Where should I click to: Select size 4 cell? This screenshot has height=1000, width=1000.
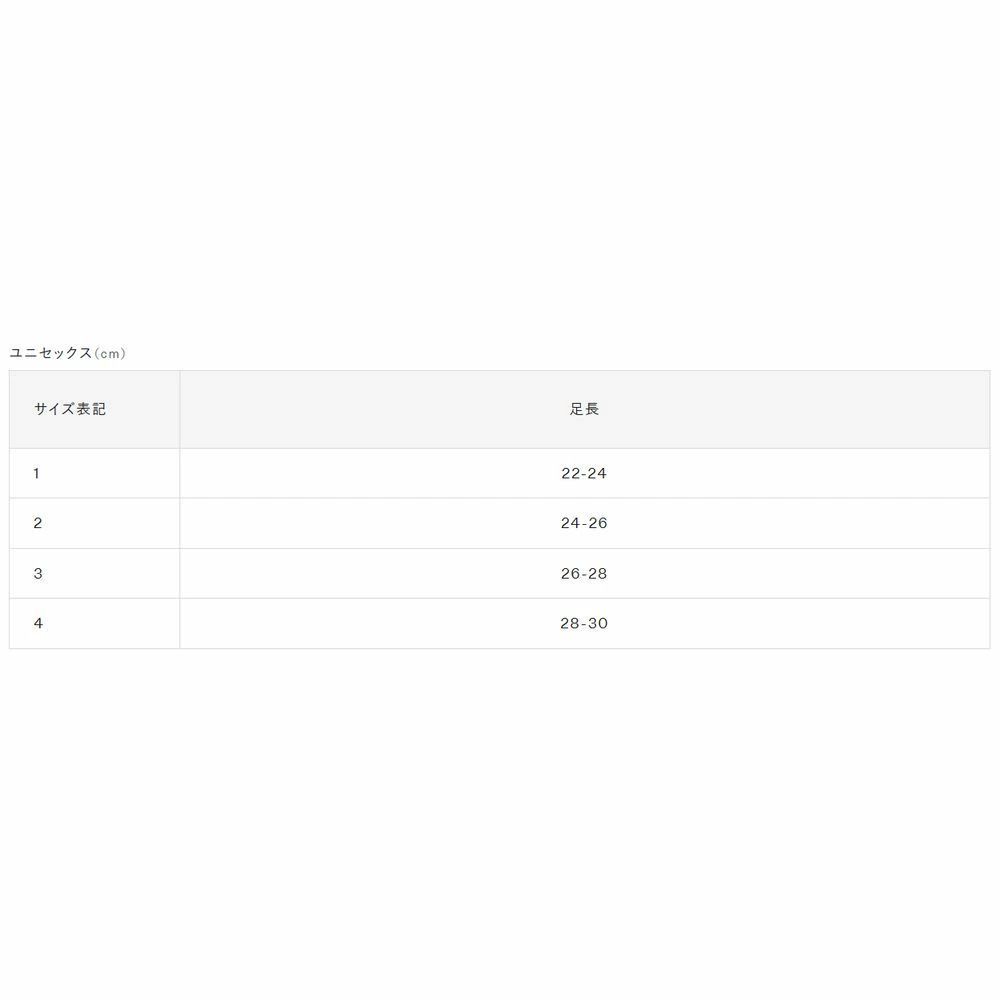(x=38, y=623)
